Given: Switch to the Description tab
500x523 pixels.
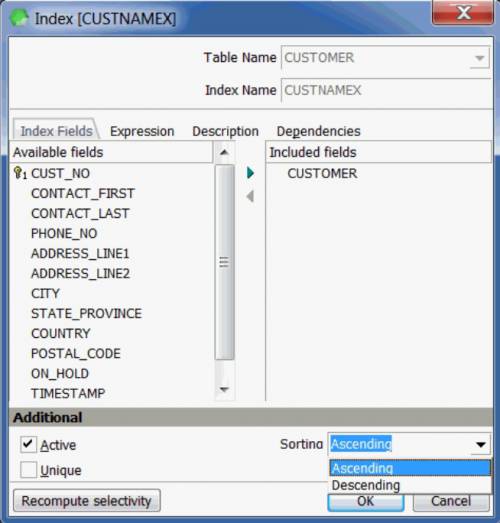Looking at the screenshot, I should click(x=225, y=131).
